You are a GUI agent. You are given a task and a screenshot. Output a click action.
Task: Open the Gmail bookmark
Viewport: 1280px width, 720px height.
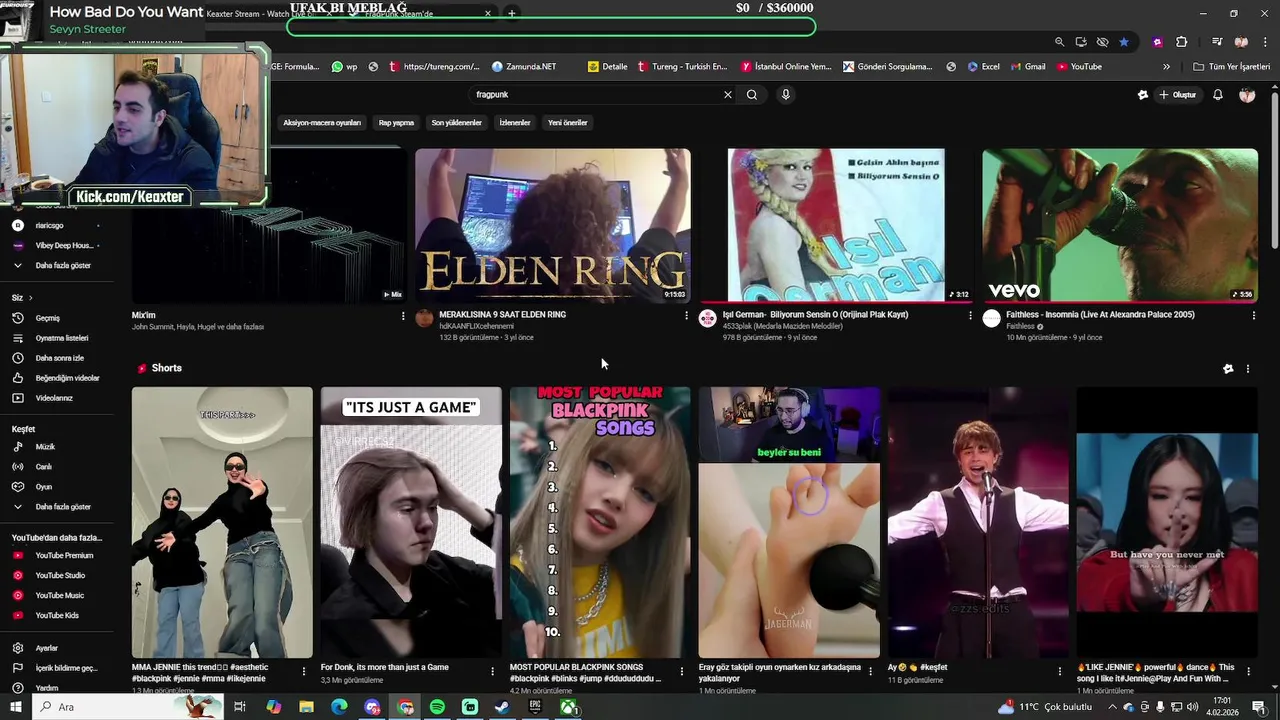click(1027, 67)
